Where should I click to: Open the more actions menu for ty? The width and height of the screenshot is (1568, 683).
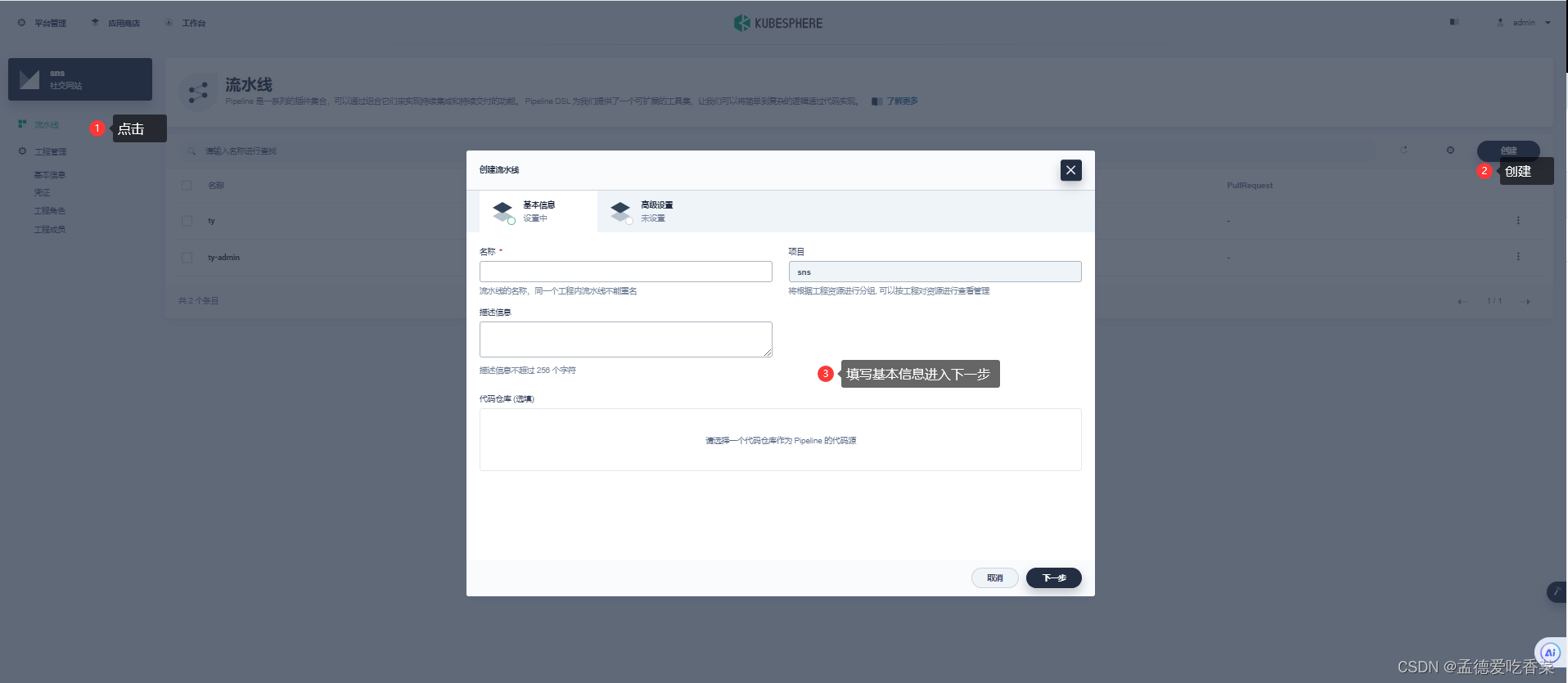(x=1518, y=221)
